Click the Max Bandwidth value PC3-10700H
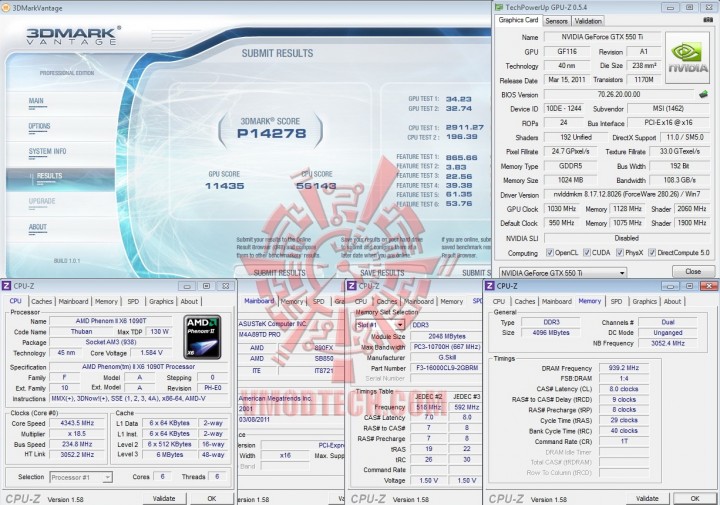Viewport: 720px width, 505px height. [x=447, y=347]
